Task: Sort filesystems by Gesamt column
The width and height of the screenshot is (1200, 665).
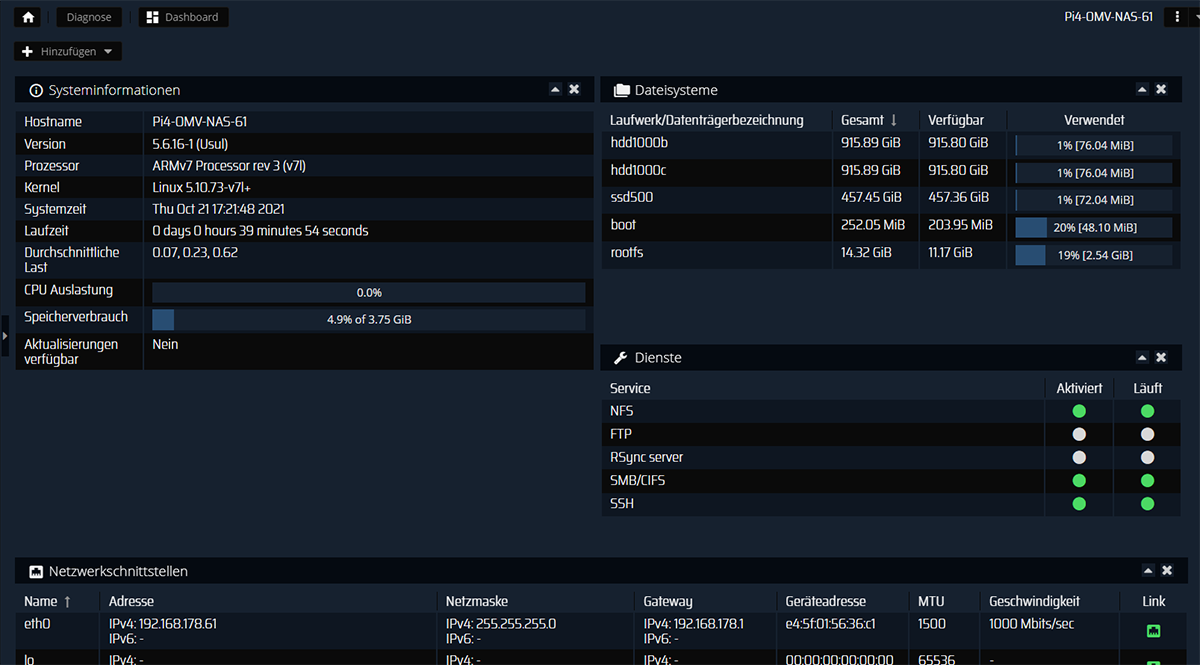Action: click(x=868, y=120)
